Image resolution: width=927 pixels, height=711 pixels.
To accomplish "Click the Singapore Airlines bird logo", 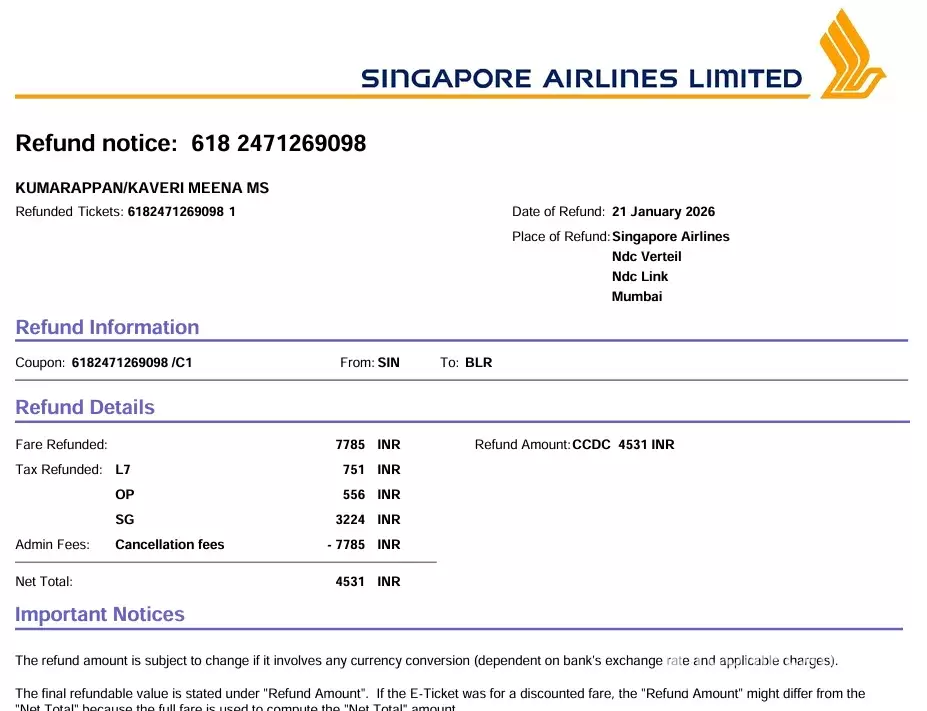I will (851, 54).
